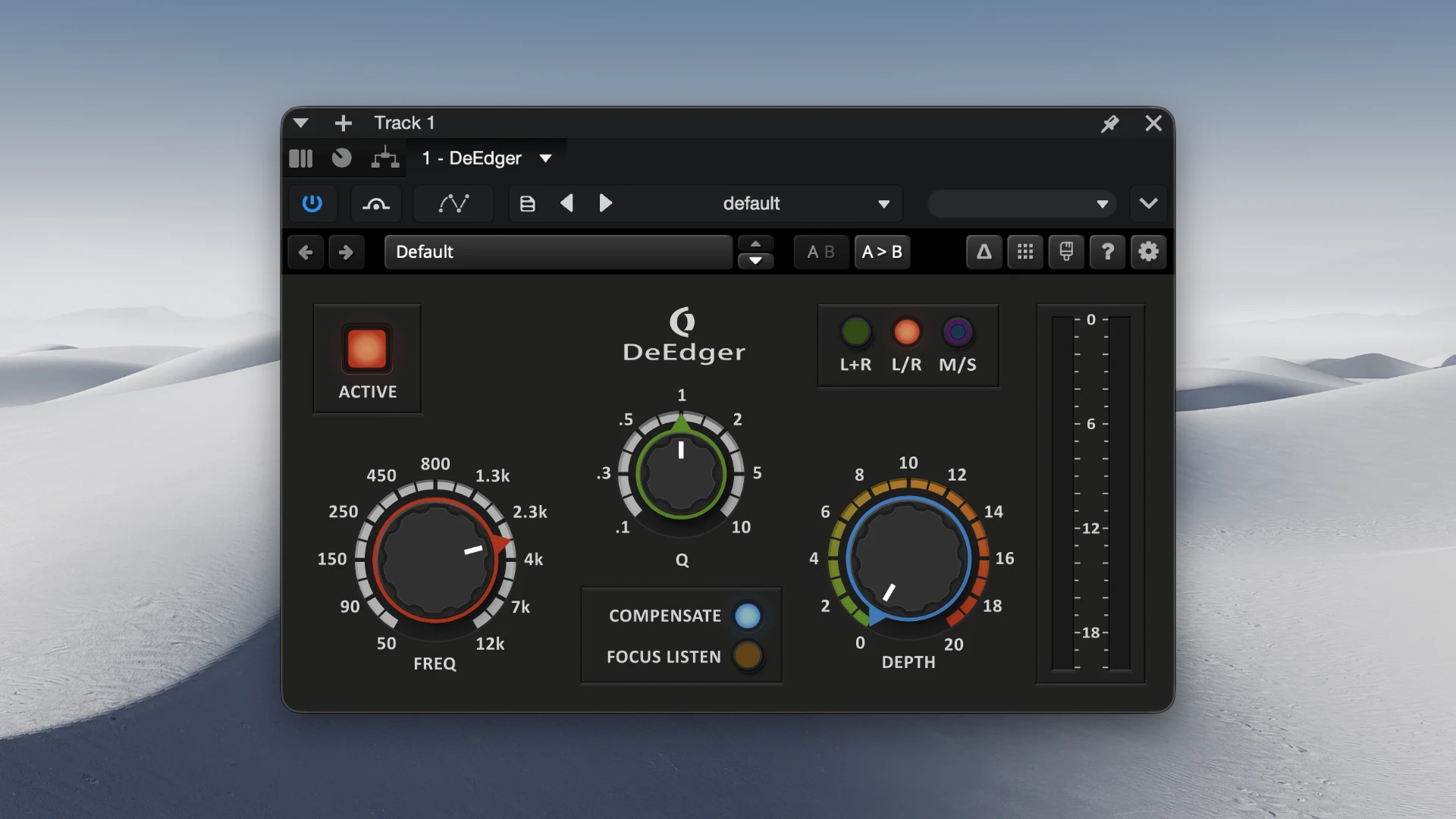Viewport: 1456px width, 819px height.
Task: Close the Track 1 plugin window
Action: (x=1153, y=124)
